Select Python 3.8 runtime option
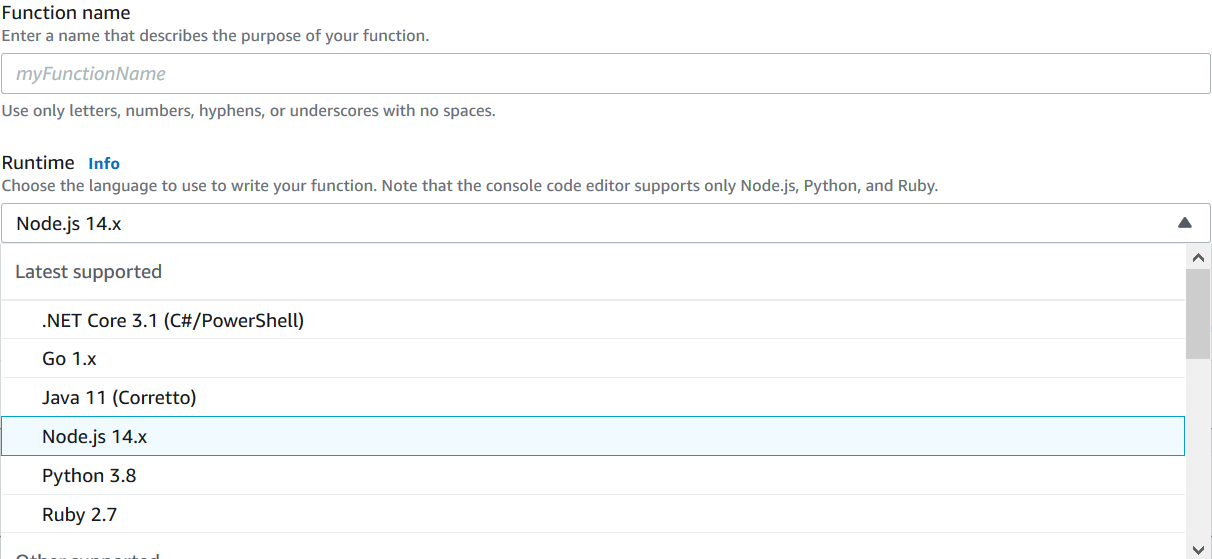Image resolution: width=1212 pixels, height=559 pixels. (x=593, y=475)
